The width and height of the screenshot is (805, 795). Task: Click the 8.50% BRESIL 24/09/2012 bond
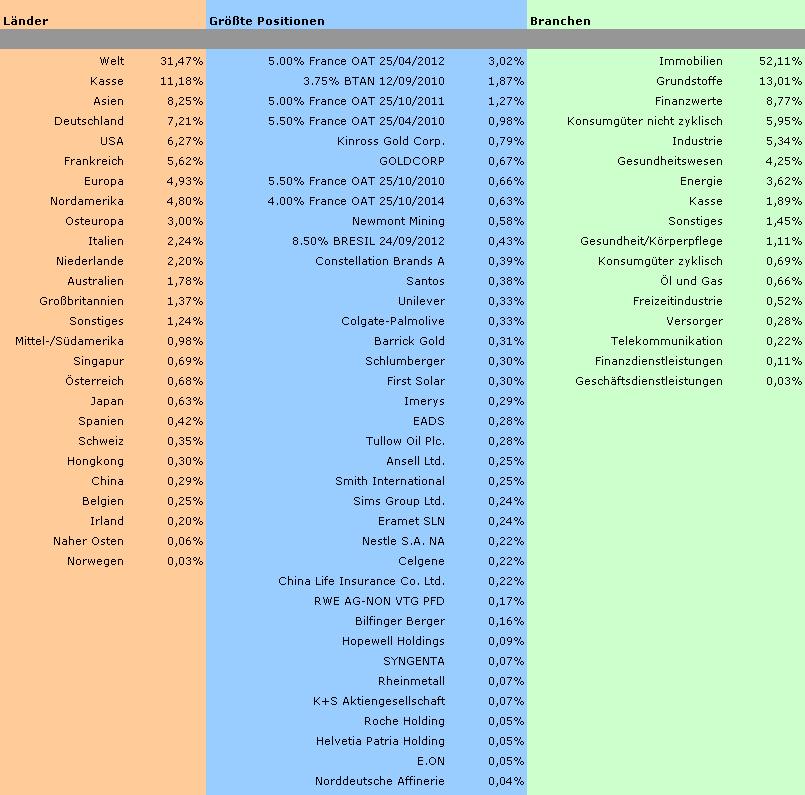(x=368, y=241)
